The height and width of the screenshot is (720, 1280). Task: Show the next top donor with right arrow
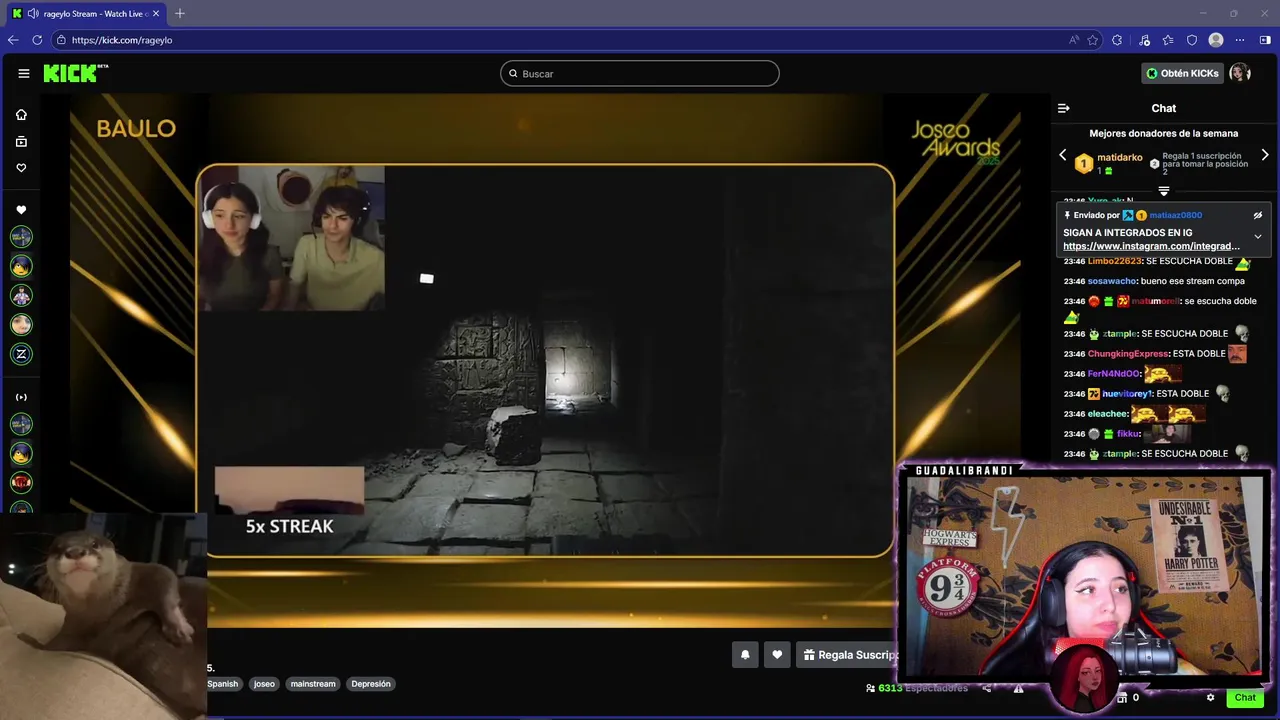(1265, 155)
